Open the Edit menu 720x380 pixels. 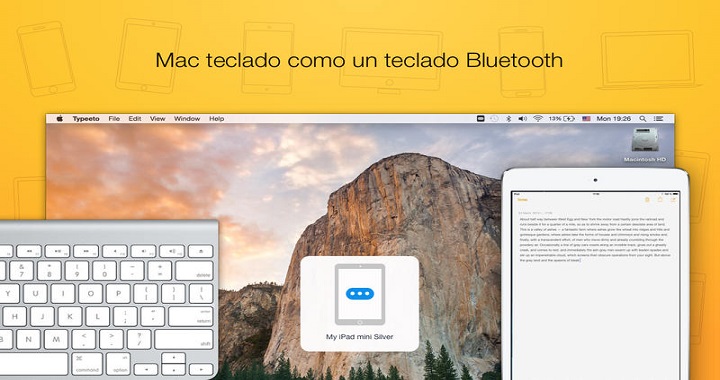click(x=135, y=118)
